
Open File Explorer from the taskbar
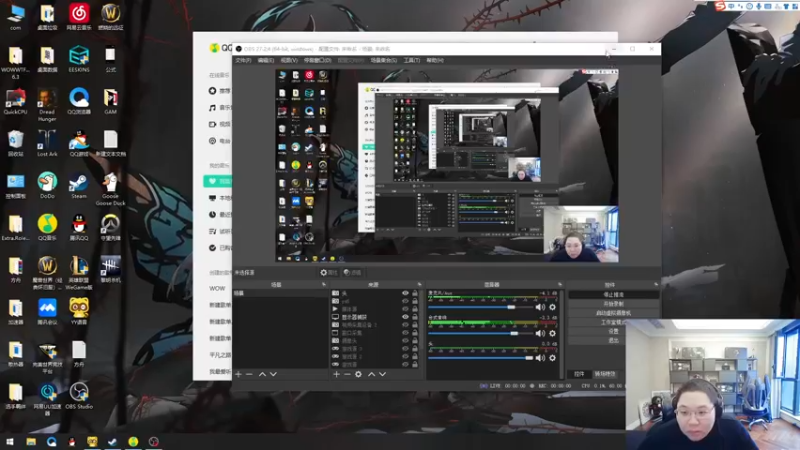point(31,441)
